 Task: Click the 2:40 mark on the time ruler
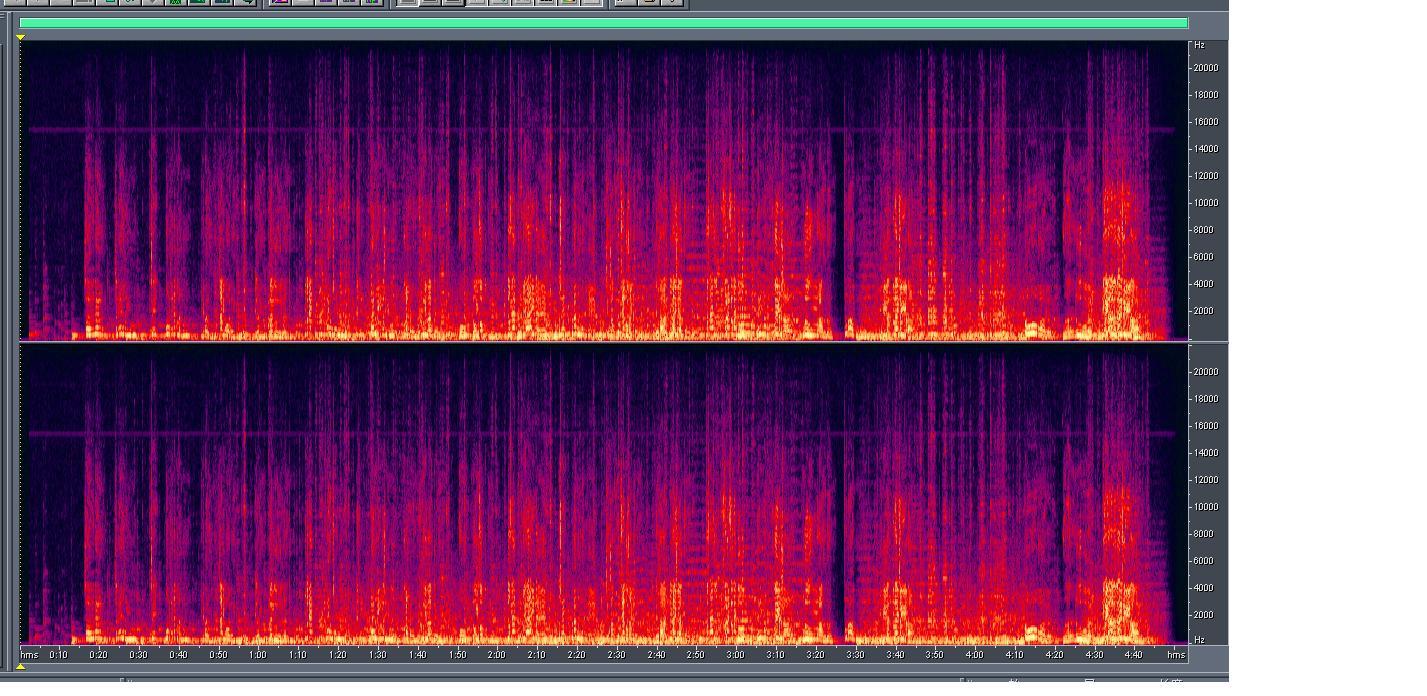tap(656, 655)
